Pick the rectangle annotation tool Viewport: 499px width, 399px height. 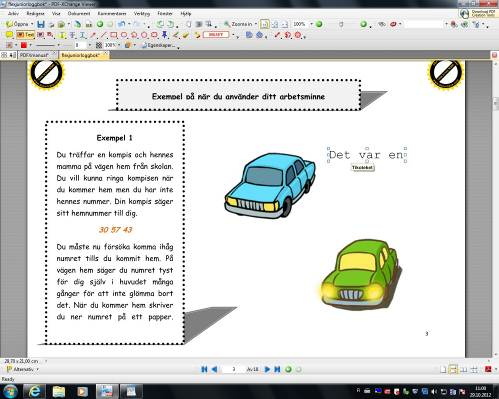pos(114,35)
